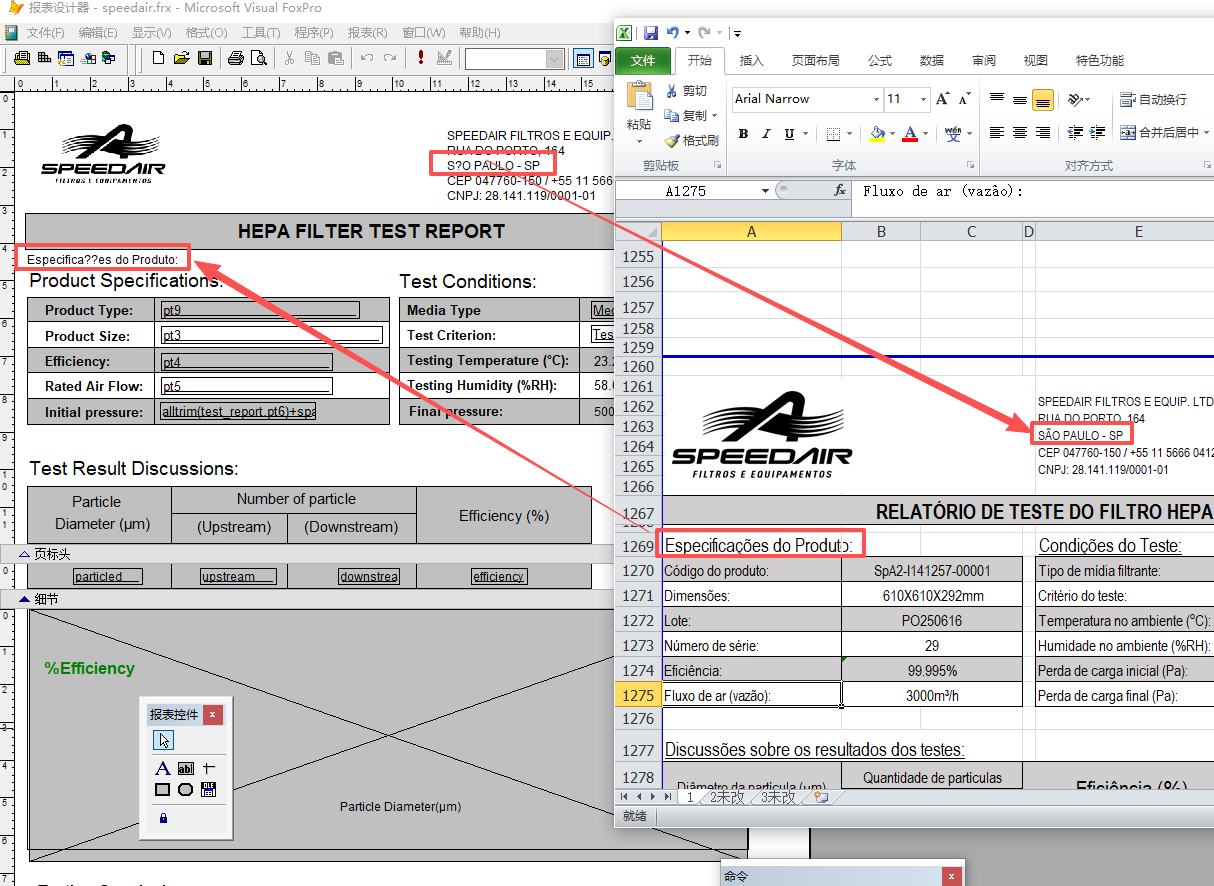Choose the Select Objects pointer tool
Viewport: 1214px width, 886px height.
coord(163,740)
